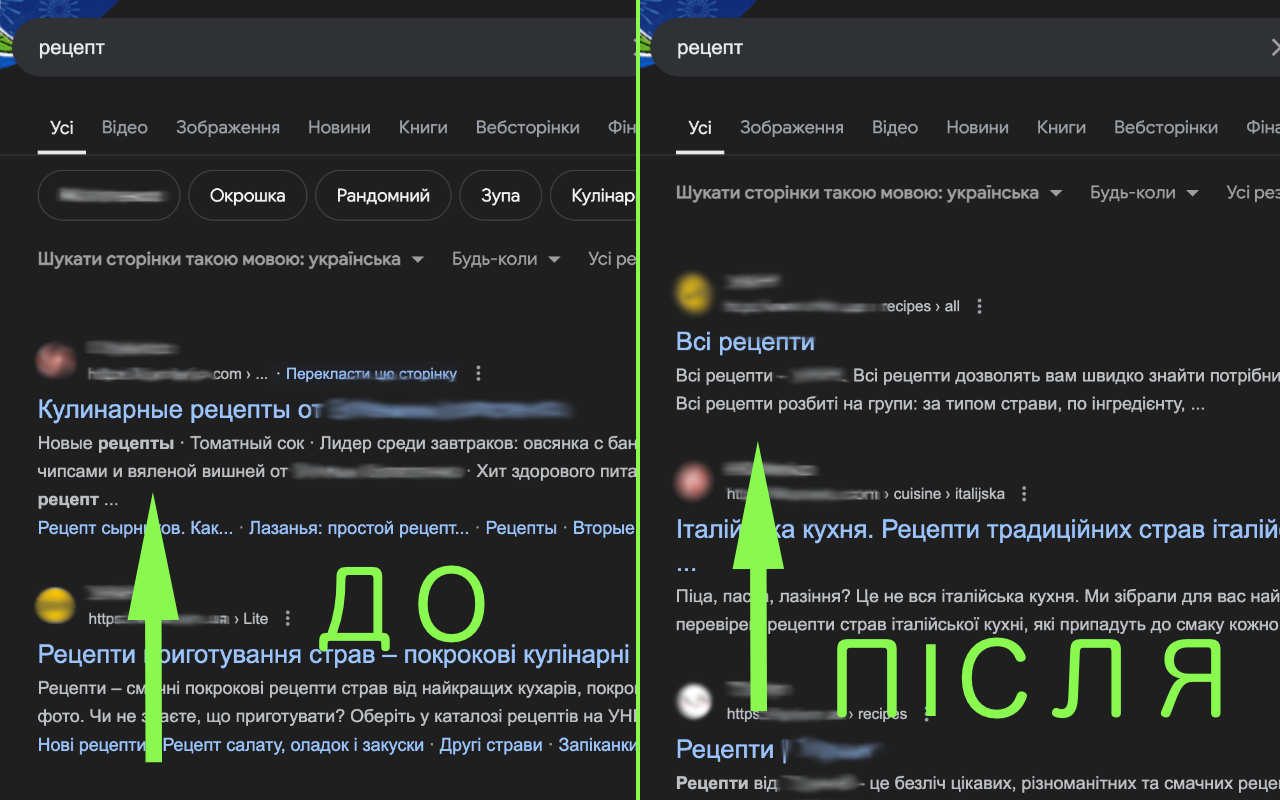The width and height of the screenshot is (1280, 800).
Task: Click the red favicon of the first left-panel result
Action: 55,360
